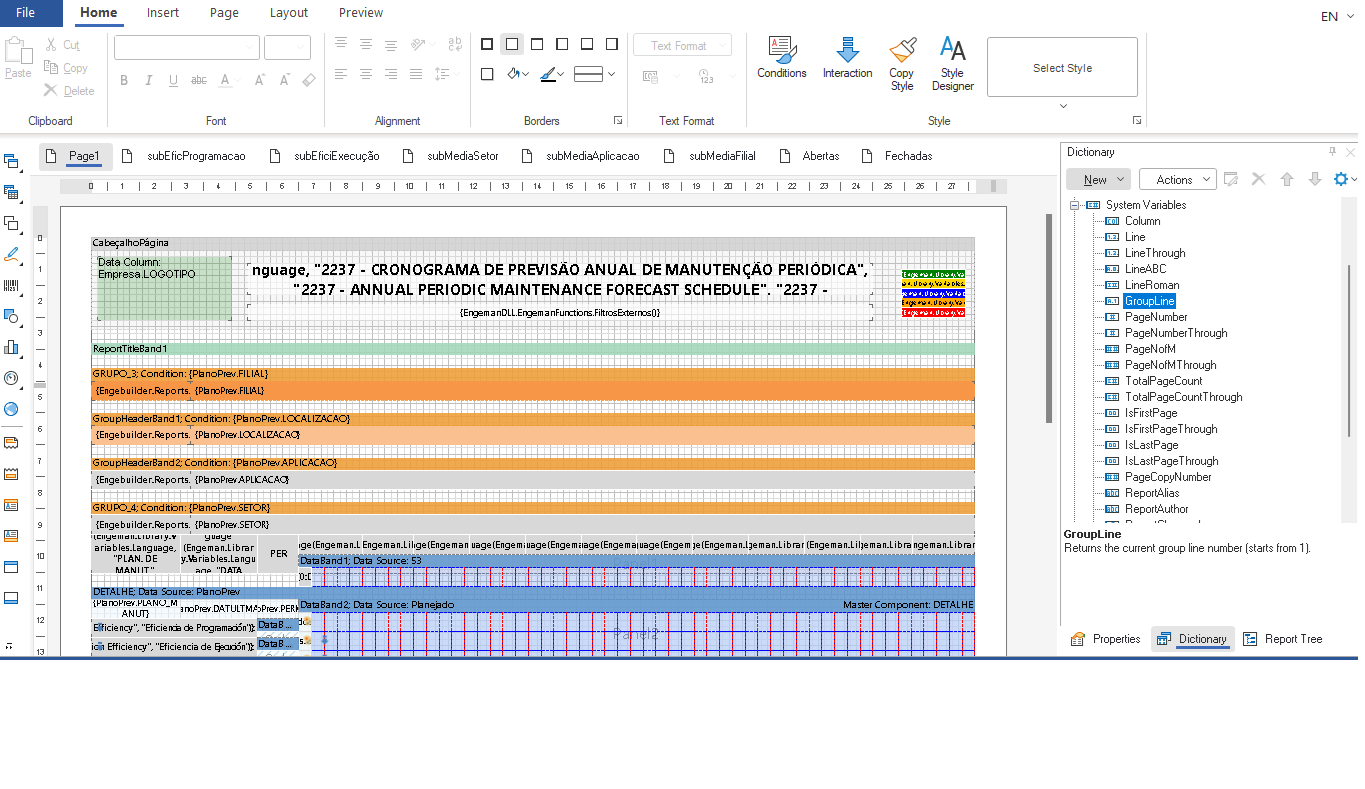Viewport: 1365px width, 789px height.
Task: Toggle the all-borders option in the Borders group
Action: [487, 44]
